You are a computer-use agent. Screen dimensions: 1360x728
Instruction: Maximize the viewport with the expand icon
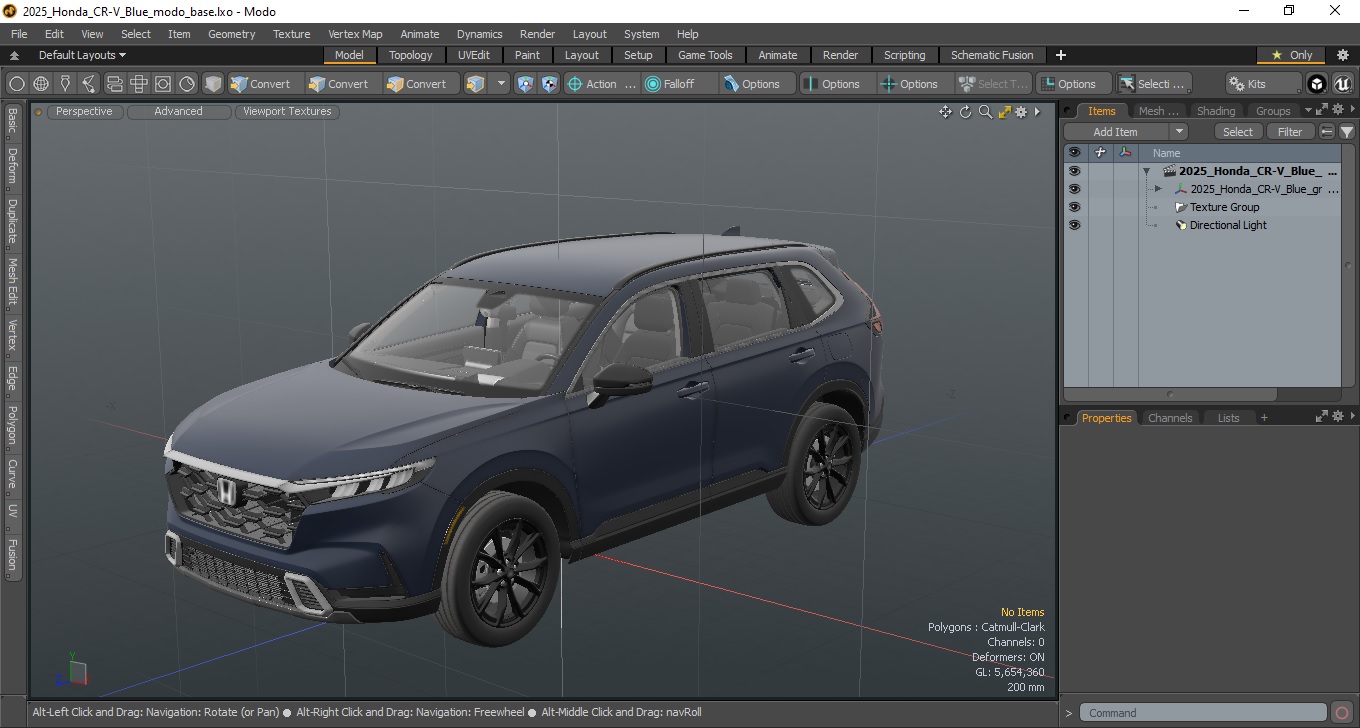coord(1005,112)
